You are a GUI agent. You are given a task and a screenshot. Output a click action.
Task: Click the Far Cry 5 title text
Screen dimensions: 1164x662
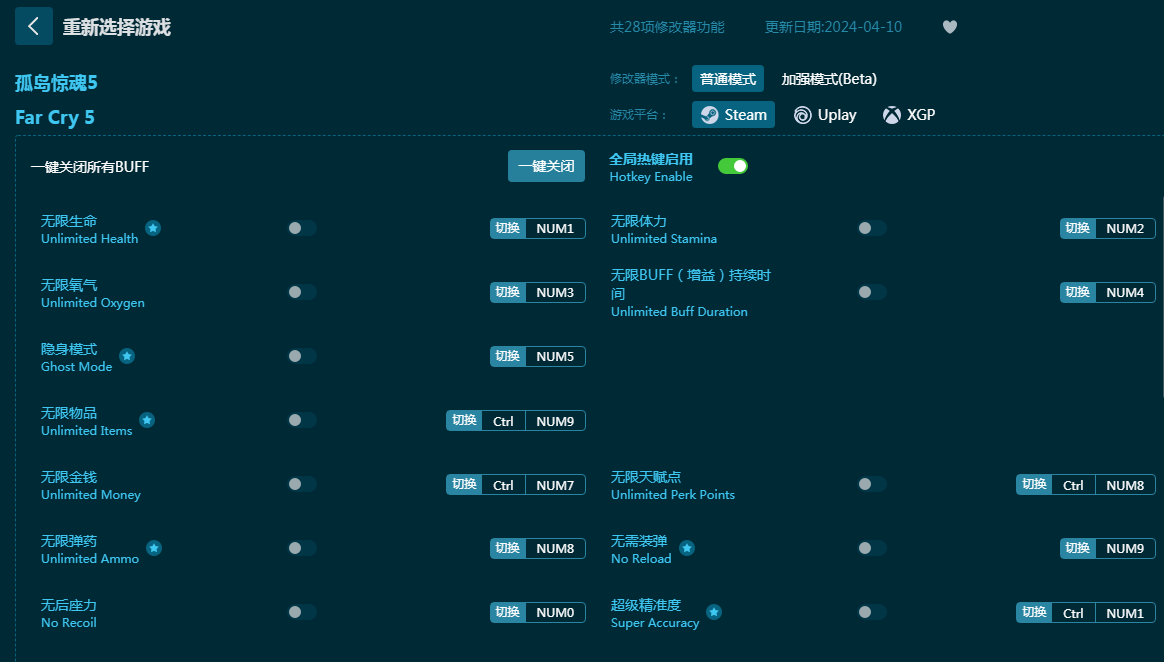click(55, 117)
